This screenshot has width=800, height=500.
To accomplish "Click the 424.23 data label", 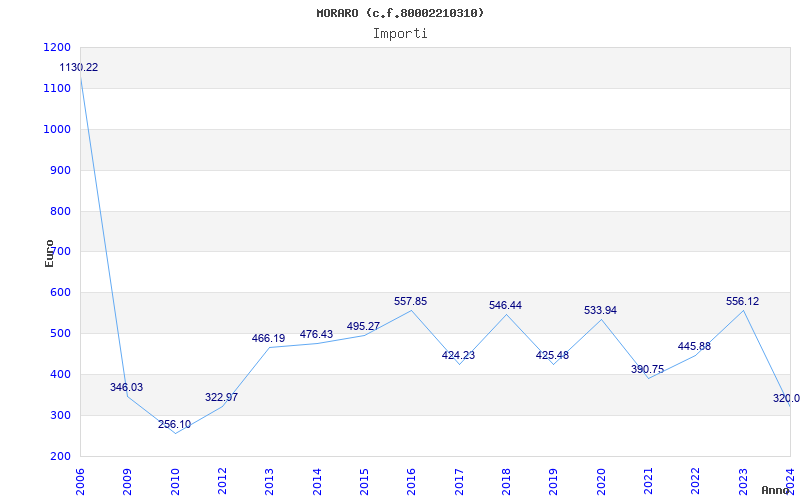I will pos(458,355).
